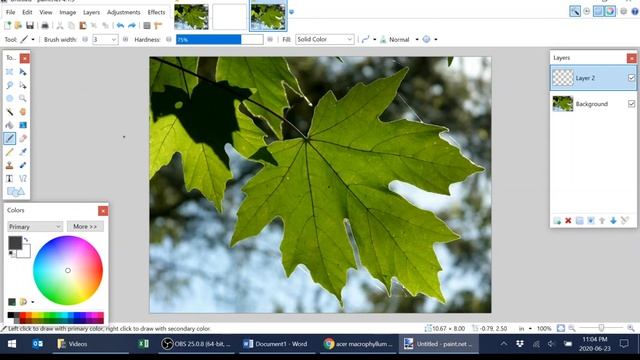640x360 pixels.
Task: Redo the last undone action
Action: (x=132, y=26)
